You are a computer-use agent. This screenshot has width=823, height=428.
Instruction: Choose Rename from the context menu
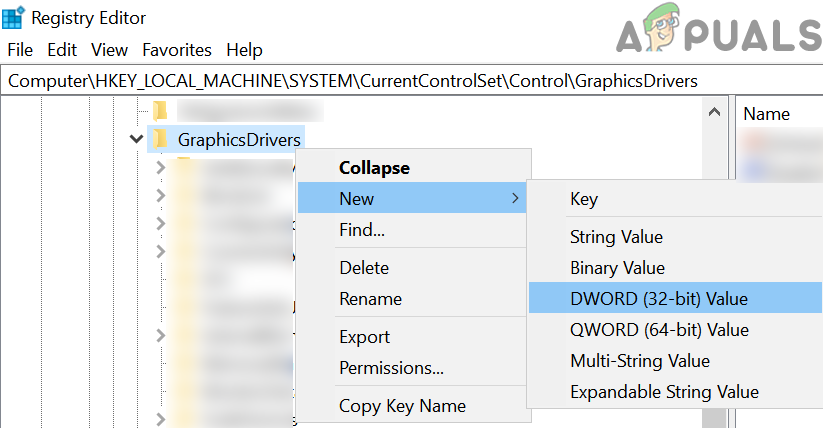coord(370,299)
